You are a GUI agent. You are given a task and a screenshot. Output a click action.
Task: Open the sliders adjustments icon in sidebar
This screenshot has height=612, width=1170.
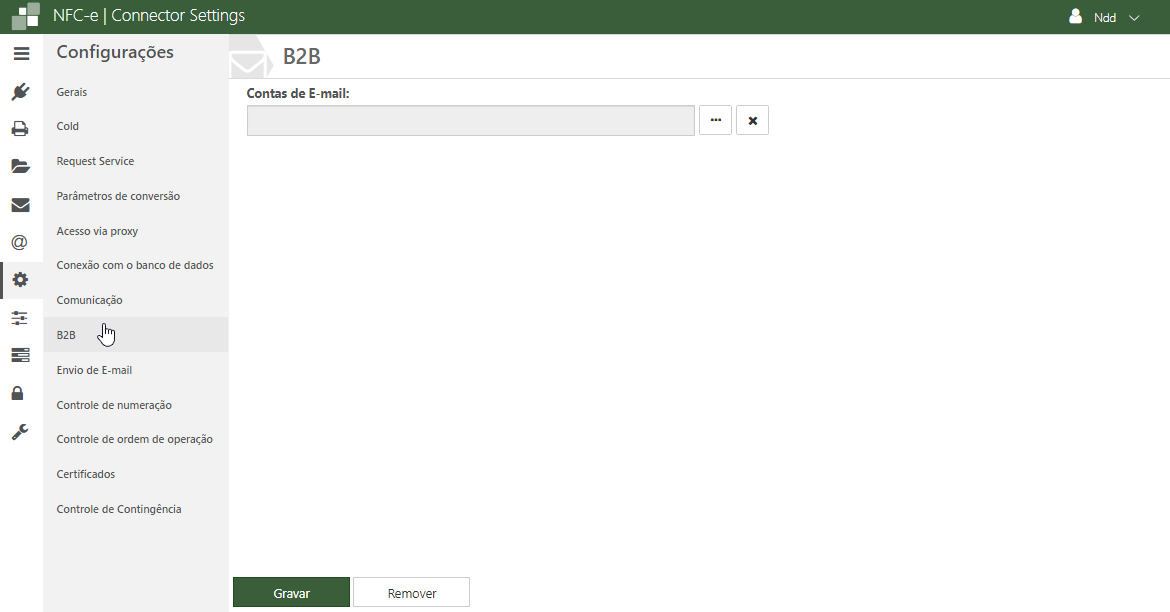point(19,318)
